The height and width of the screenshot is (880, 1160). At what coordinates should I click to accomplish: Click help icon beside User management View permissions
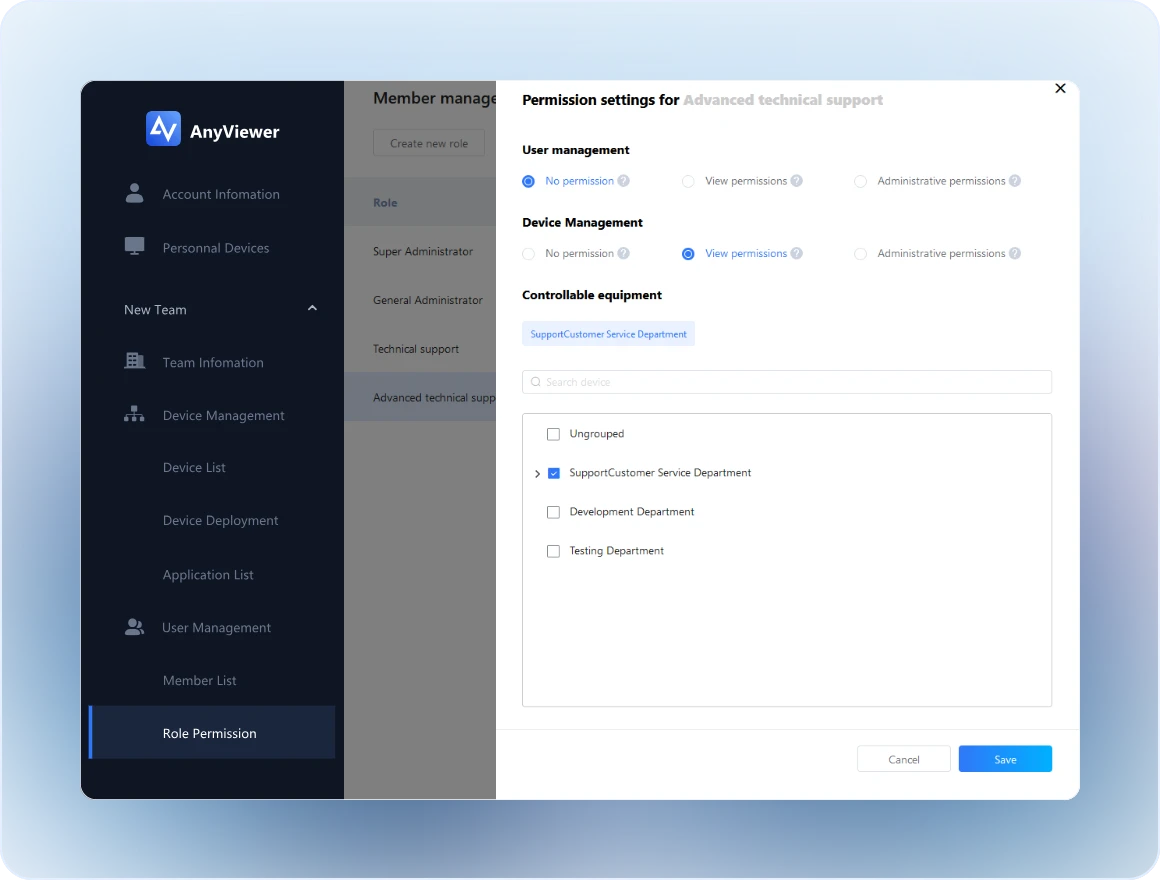pos(797,181)
